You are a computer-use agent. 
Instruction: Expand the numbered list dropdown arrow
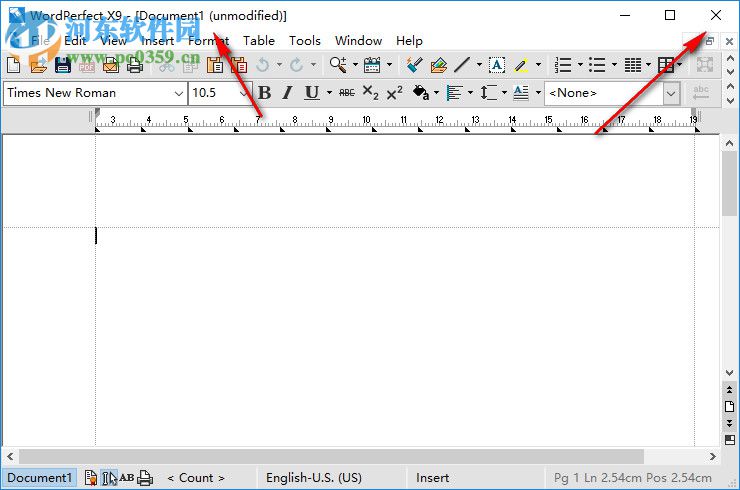[580, 64]
